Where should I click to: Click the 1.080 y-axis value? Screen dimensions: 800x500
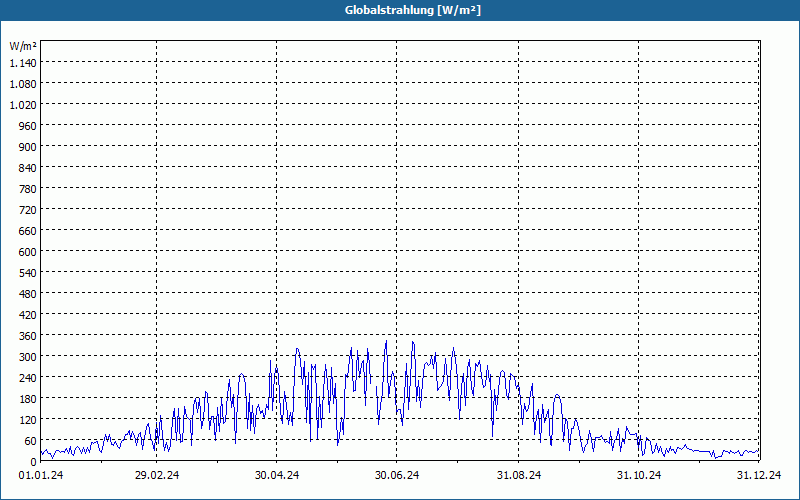tap(23, 84)
